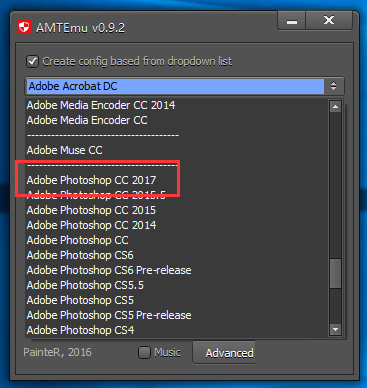Uncheck Create config based from dropdown list
The height and width of the screenshot is (388, 367).
click(33, 61)
